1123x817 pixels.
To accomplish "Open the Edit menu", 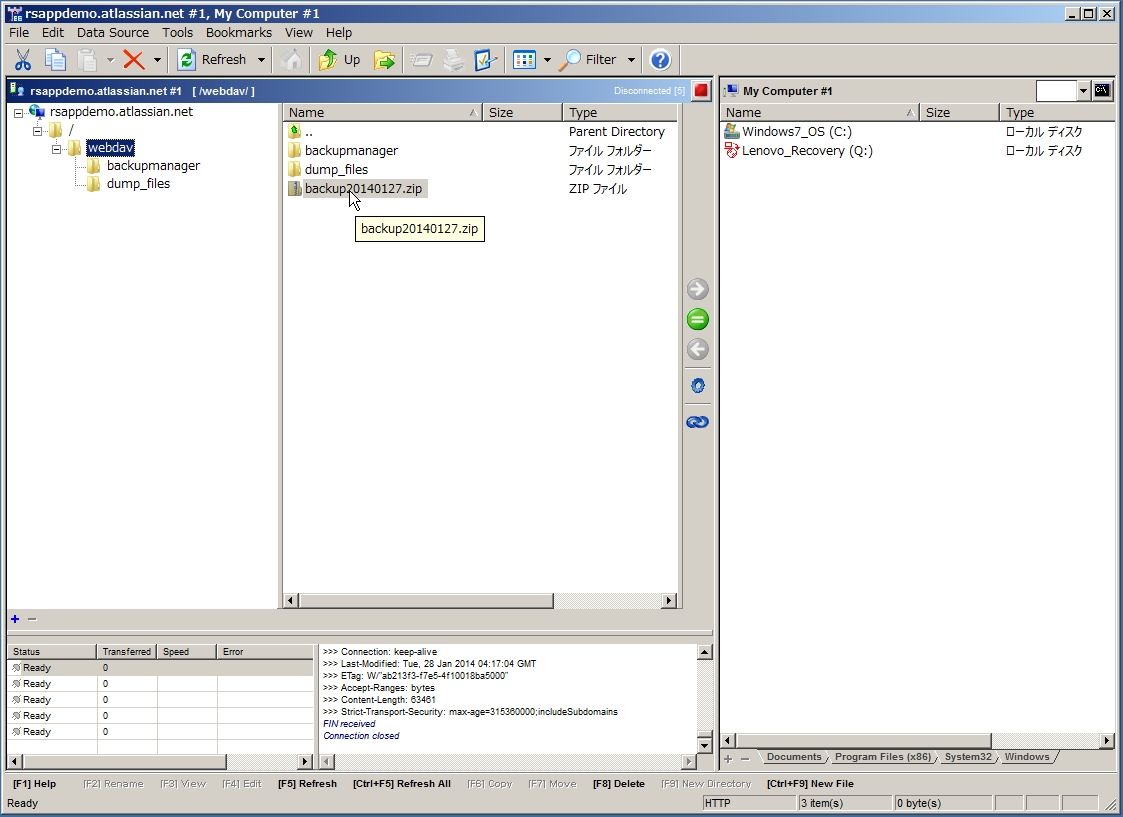I will click(x=52, y=33).
